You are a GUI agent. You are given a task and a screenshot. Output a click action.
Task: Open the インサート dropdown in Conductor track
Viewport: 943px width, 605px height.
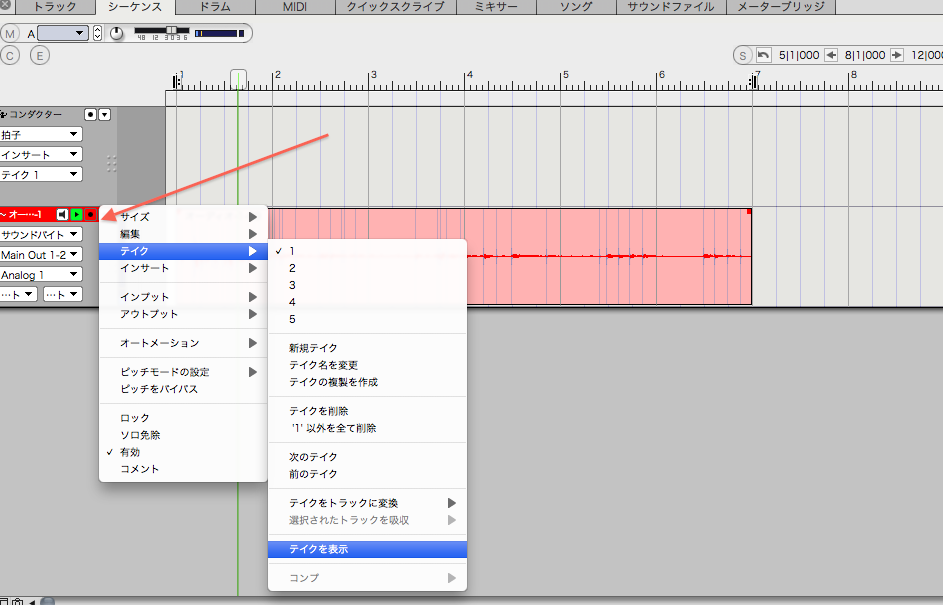point(41,155)
